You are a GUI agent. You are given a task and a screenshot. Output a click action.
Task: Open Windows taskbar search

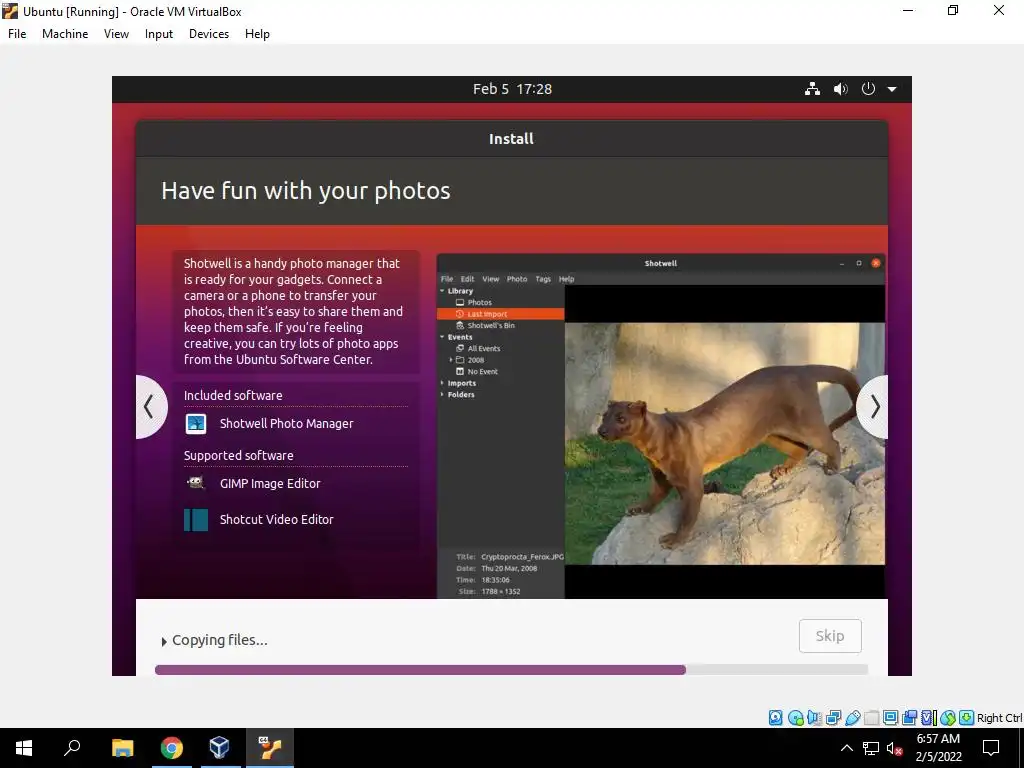(x=72, y=748)
